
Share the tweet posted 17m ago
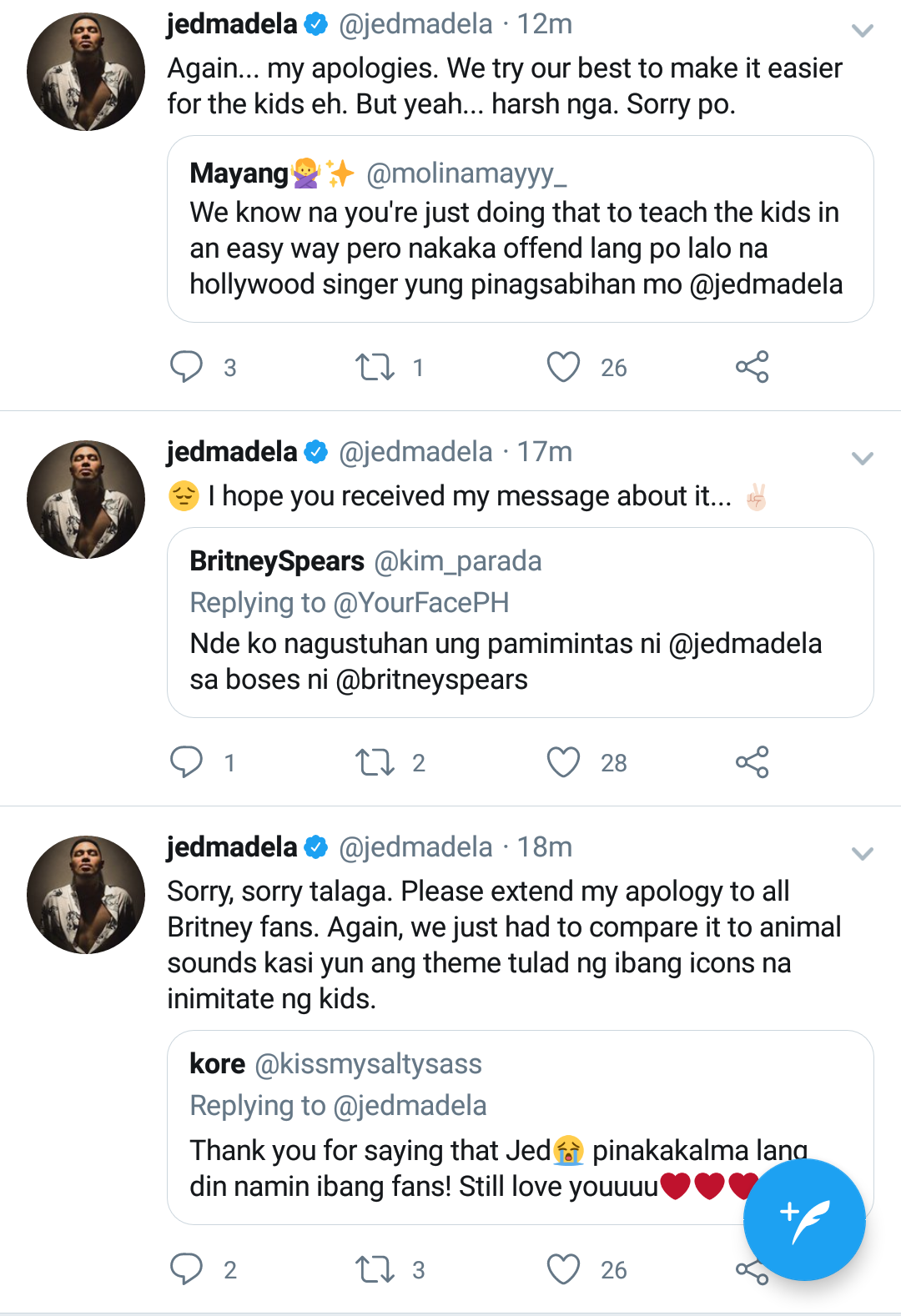tap(752, 762)
